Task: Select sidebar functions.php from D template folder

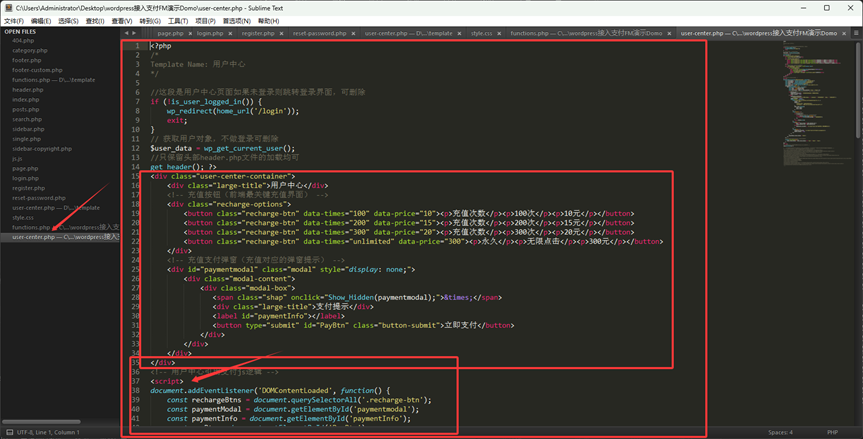Action: pos(53,80)
